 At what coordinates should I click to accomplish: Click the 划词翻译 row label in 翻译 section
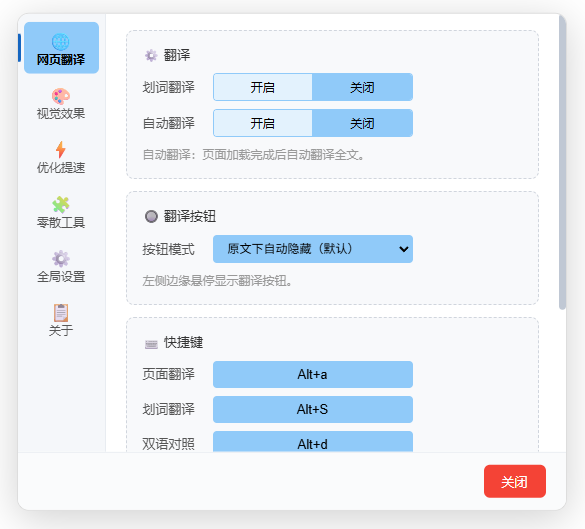tap(169, 87)
